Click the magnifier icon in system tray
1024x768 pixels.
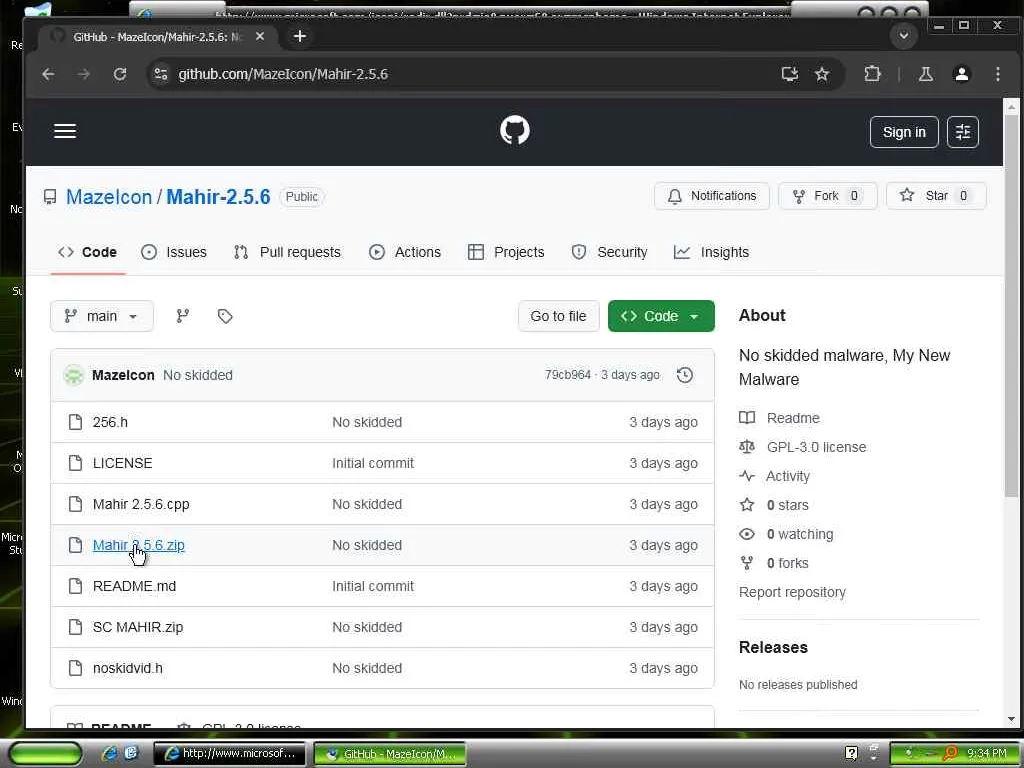coord(950,753)
